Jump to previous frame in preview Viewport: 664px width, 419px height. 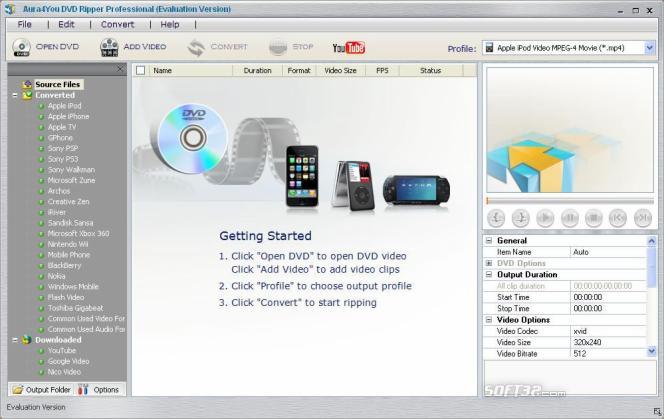(x=618, y=218)
